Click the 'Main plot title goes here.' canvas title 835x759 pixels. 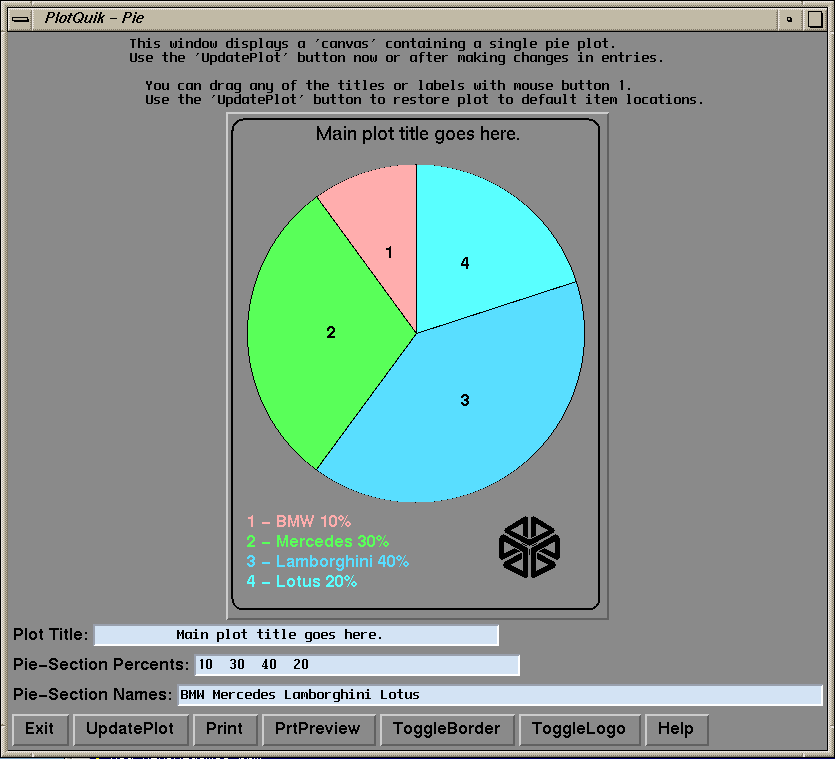click(x=418, y=134)
